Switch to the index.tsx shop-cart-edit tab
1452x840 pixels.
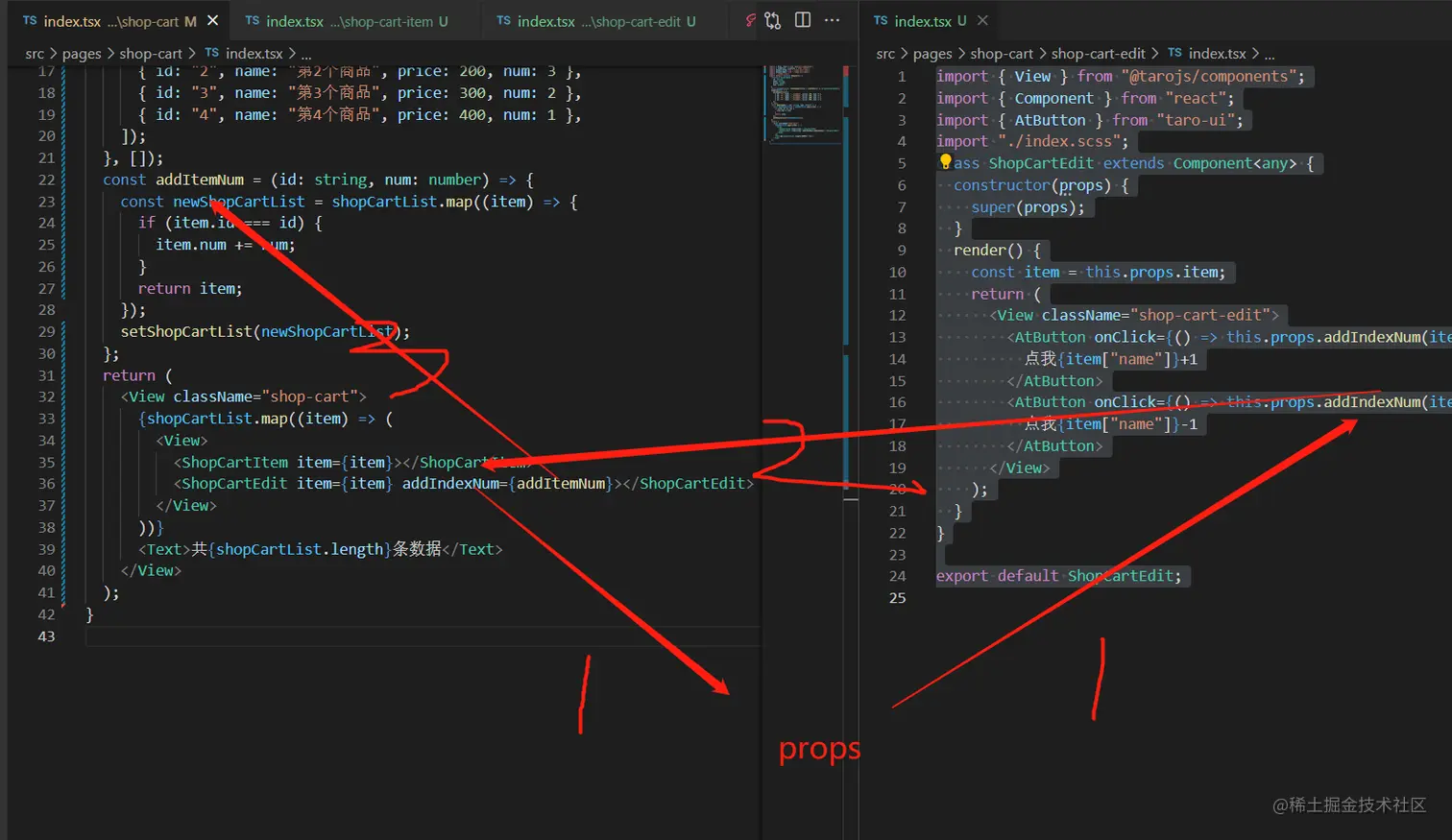(x=596, y=21)
